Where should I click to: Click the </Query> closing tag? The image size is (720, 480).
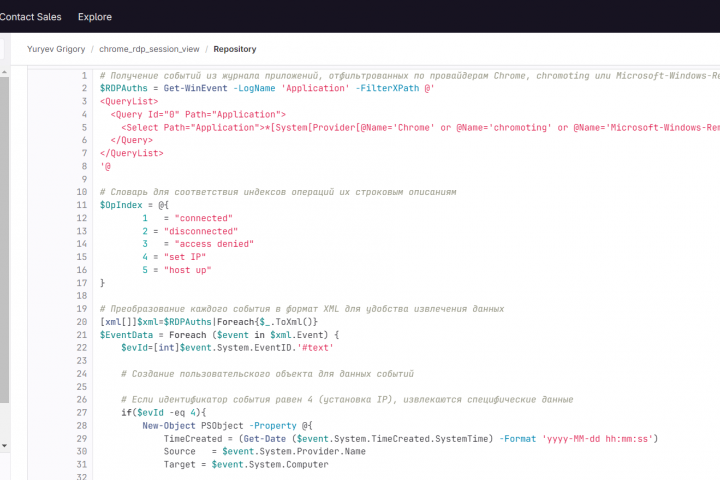coord(132,140)
